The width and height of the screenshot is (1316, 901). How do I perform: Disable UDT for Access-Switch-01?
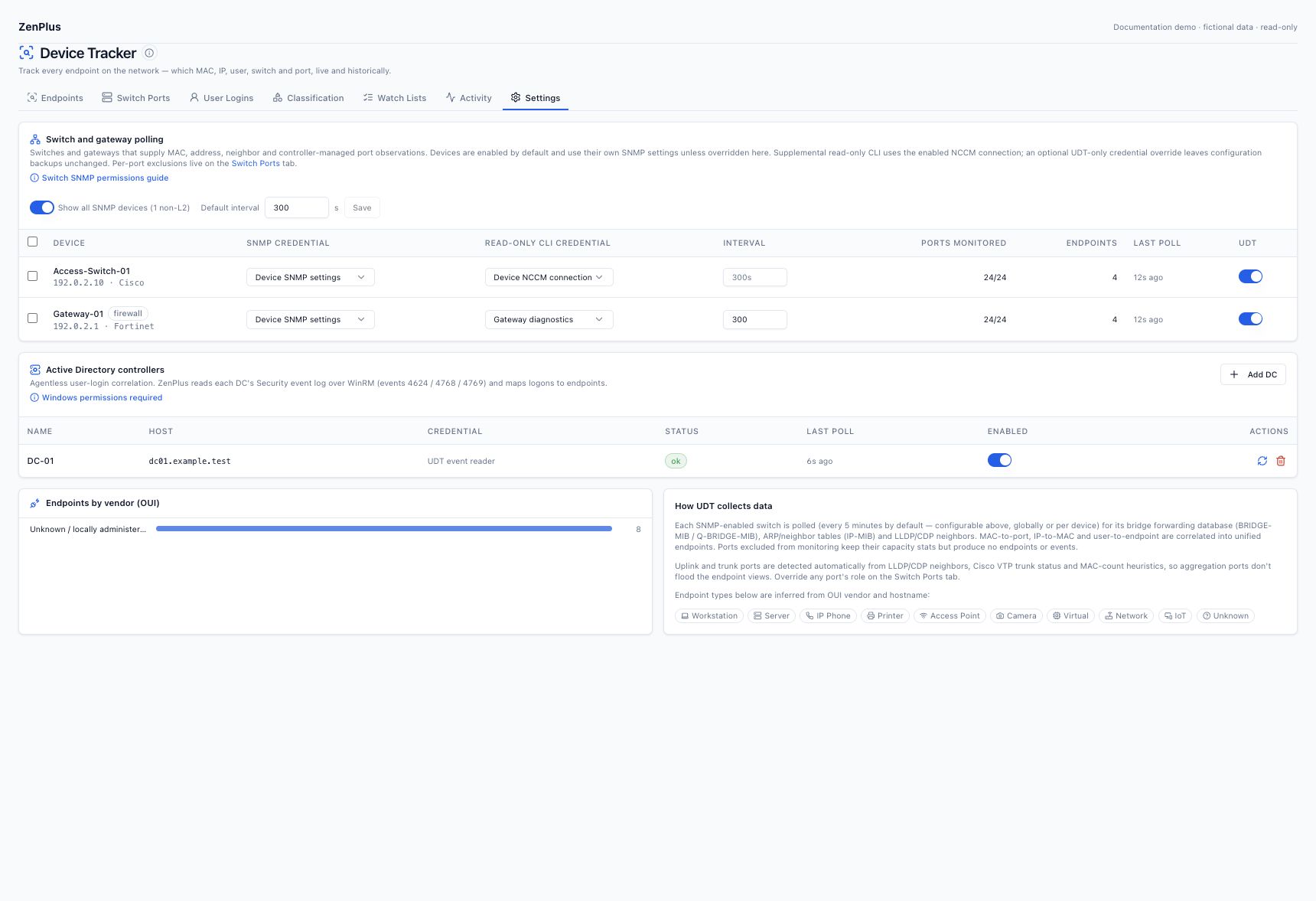click(x=1250, y=276)
